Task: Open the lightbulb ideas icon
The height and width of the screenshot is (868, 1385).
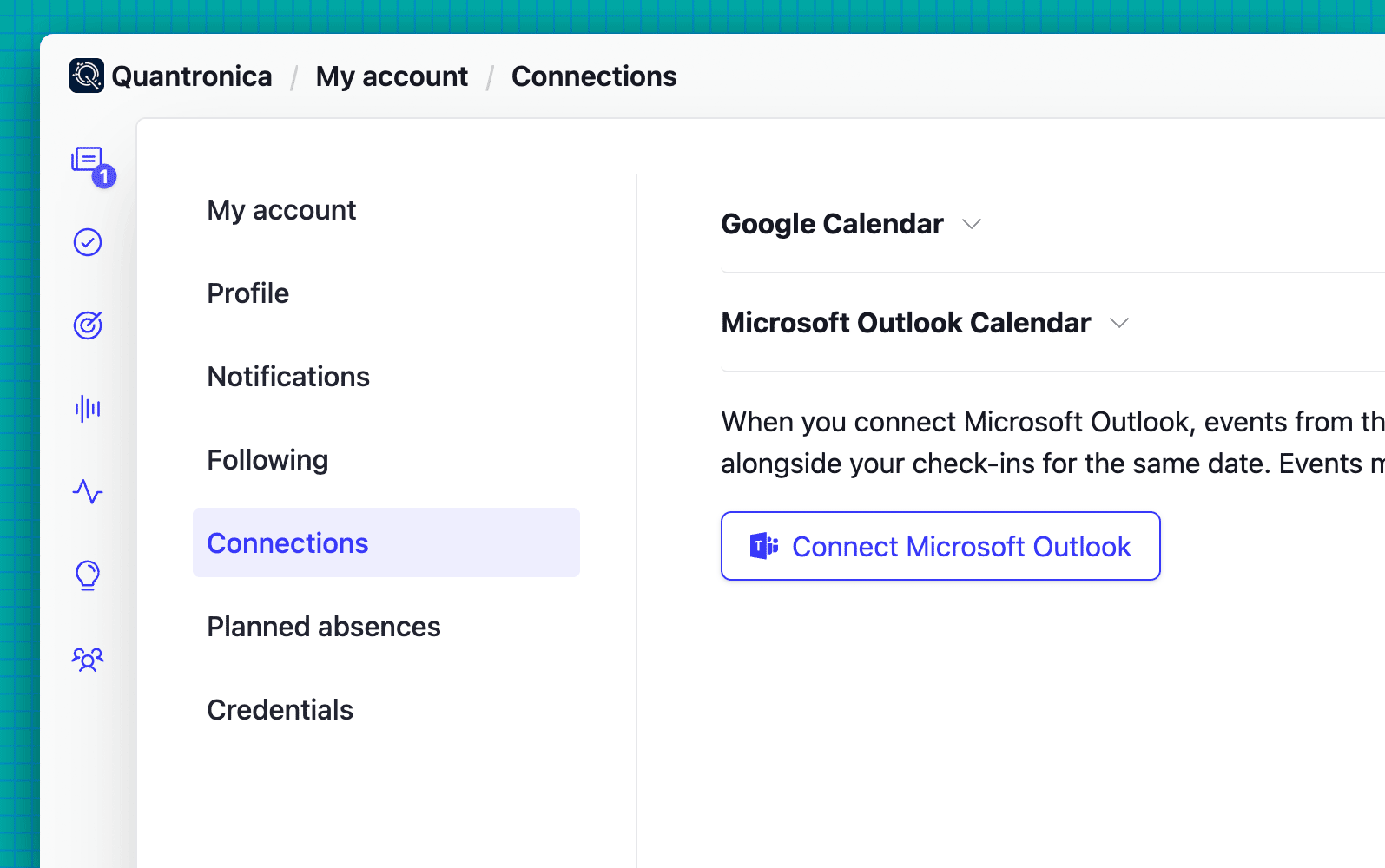Action: coord(88,575)
